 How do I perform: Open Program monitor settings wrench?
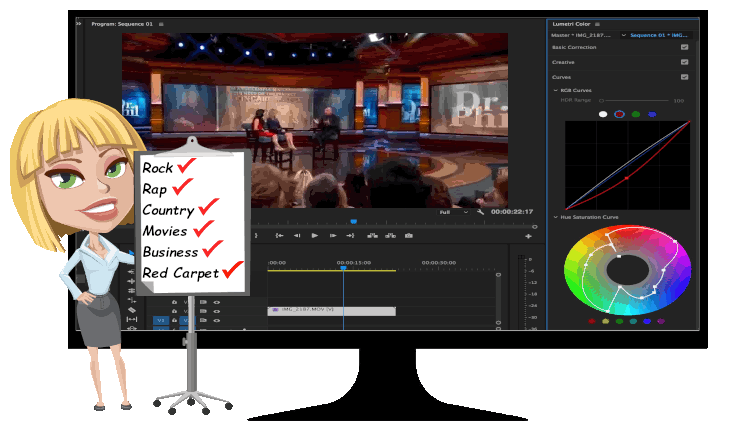pos(480,212)
